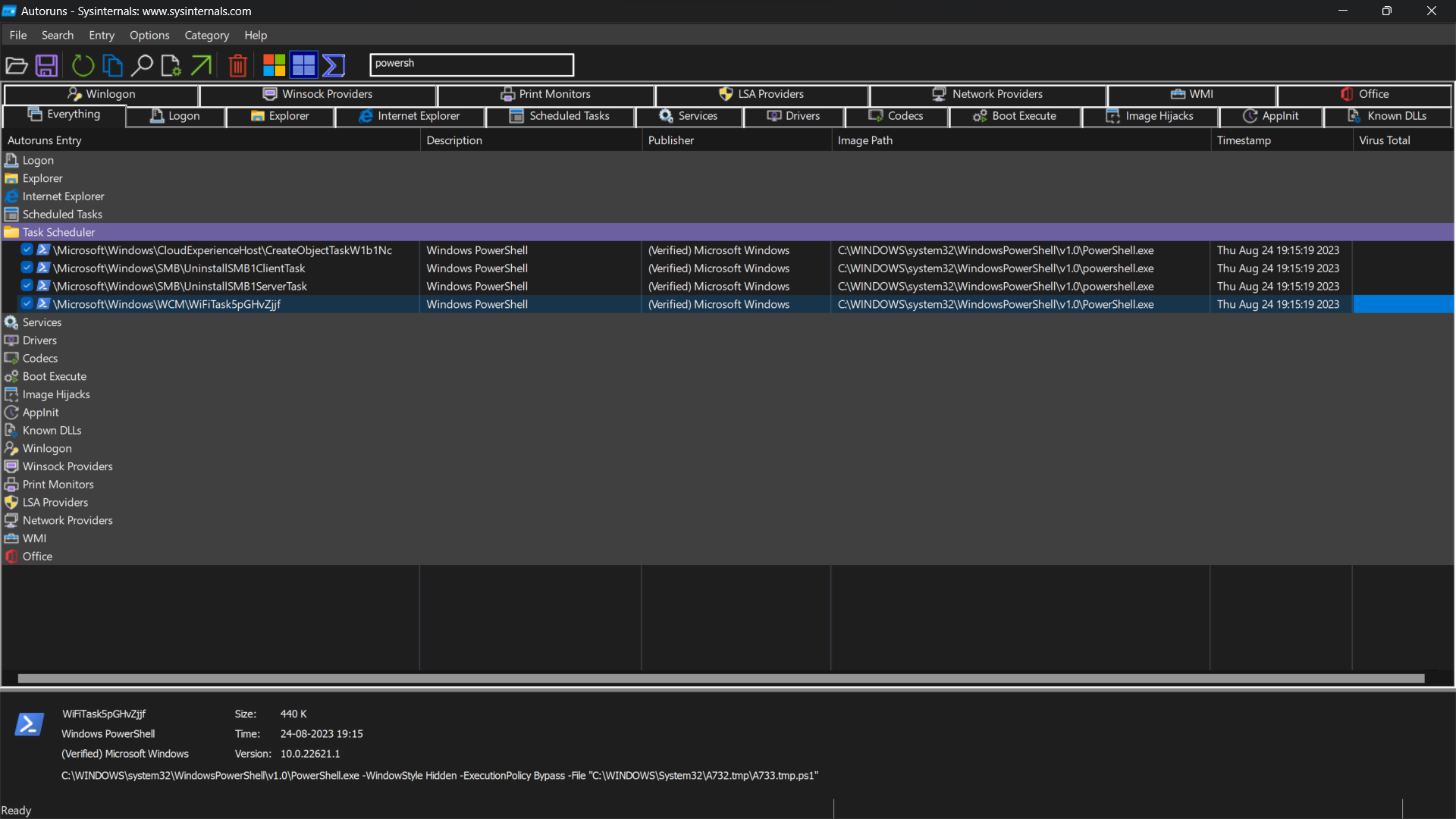The height and width of the screenshot is (819, 1456).
Task: Click the Jump to Entry arrow icon
Action: (x=201, y=66)
